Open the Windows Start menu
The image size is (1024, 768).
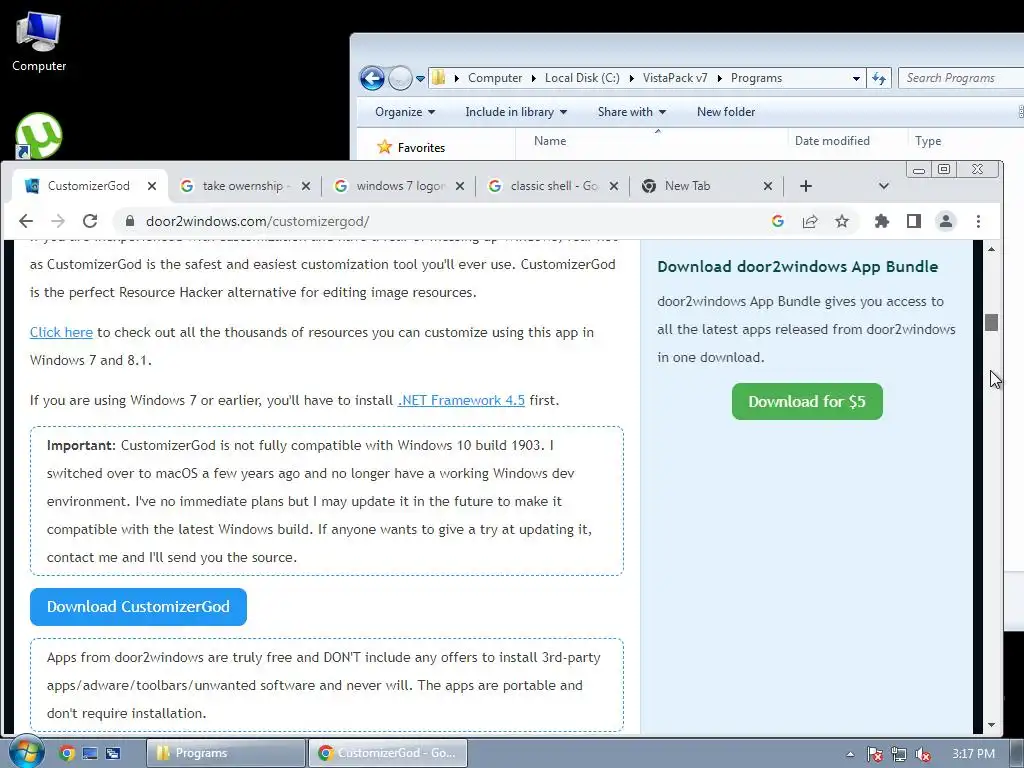(x=26, y=752)
